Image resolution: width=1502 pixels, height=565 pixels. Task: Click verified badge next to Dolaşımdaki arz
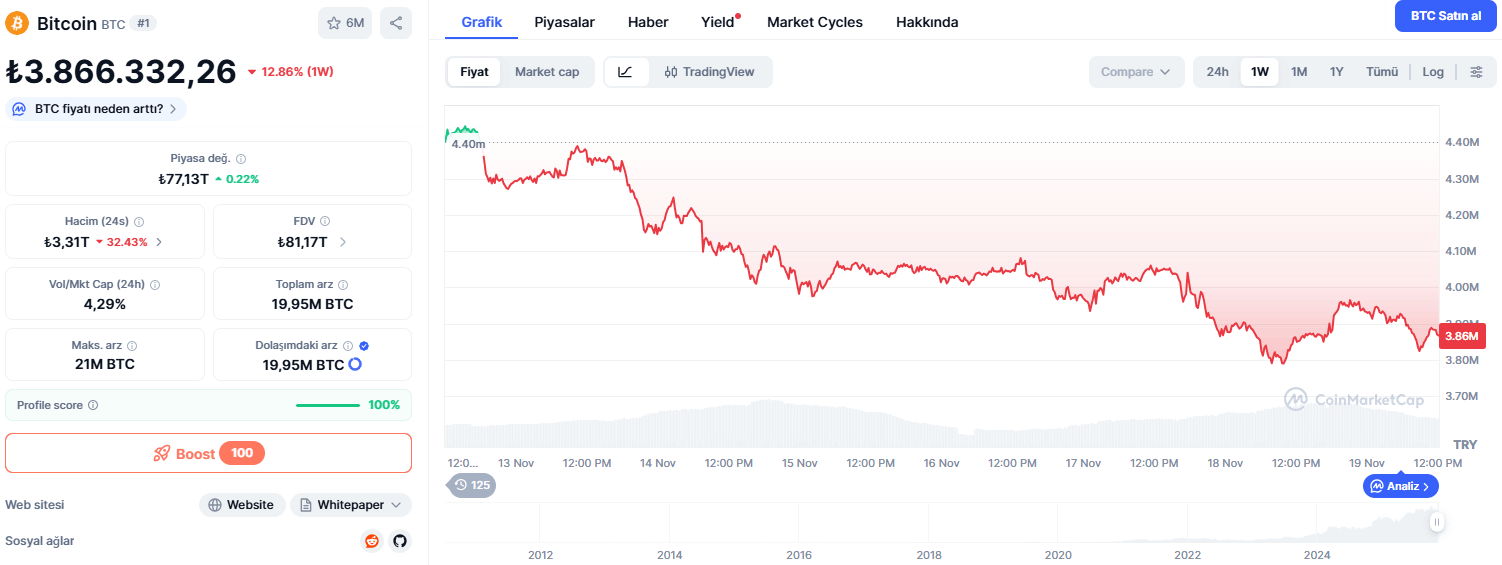(364, 346)
